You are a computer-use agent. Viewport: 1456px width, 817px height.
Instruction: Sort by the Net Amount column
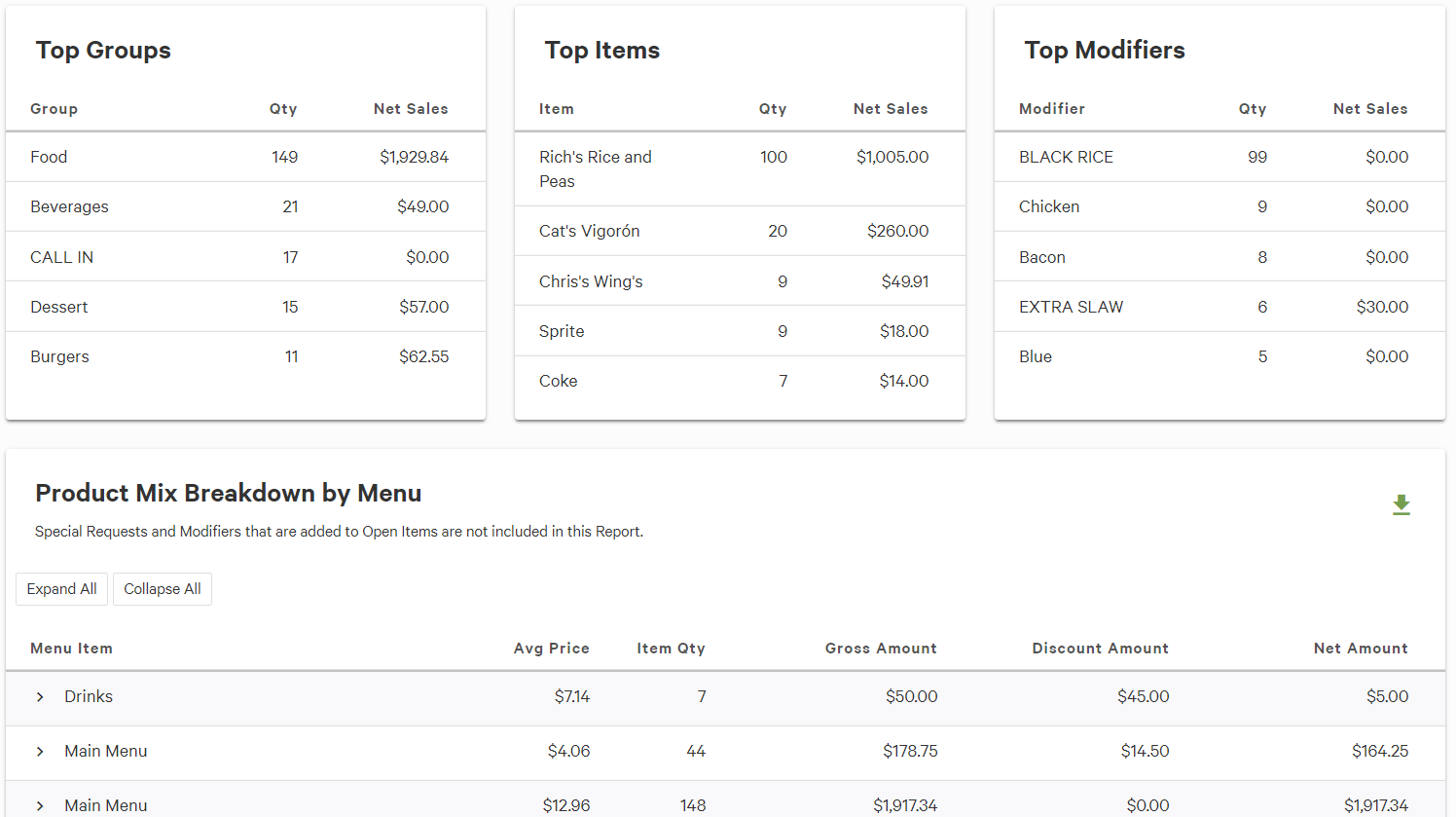1361,648
